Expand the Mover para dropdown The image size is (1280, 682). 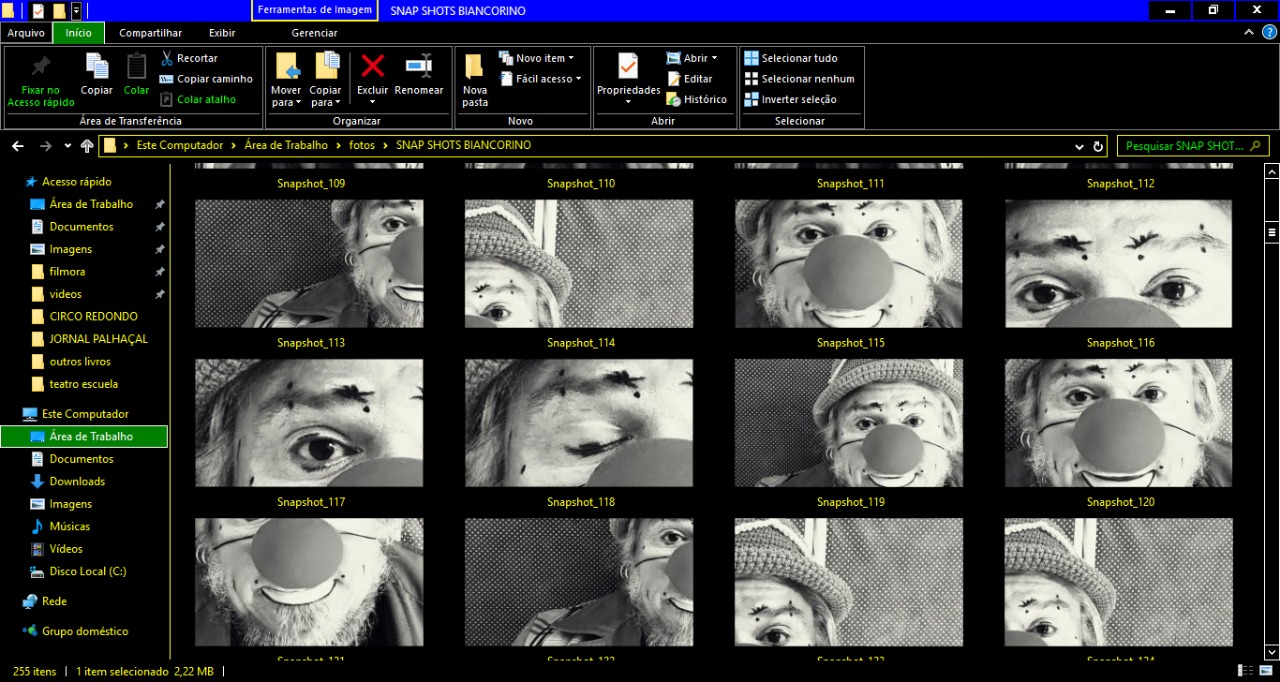pyautogui.click(x=286, y=102)
